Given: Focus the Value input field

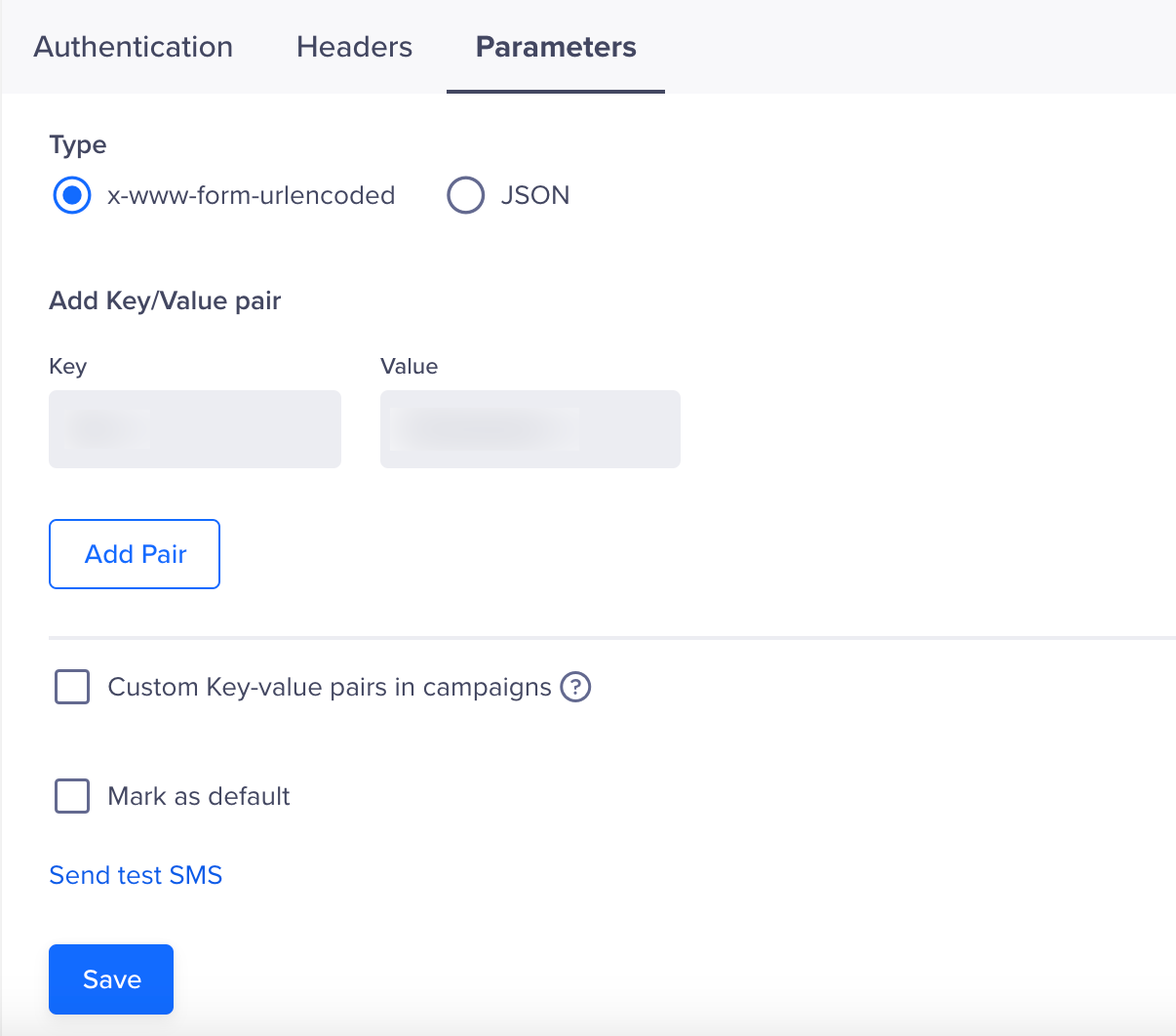Looking at the screenshot, I should (x=530, y=429).
